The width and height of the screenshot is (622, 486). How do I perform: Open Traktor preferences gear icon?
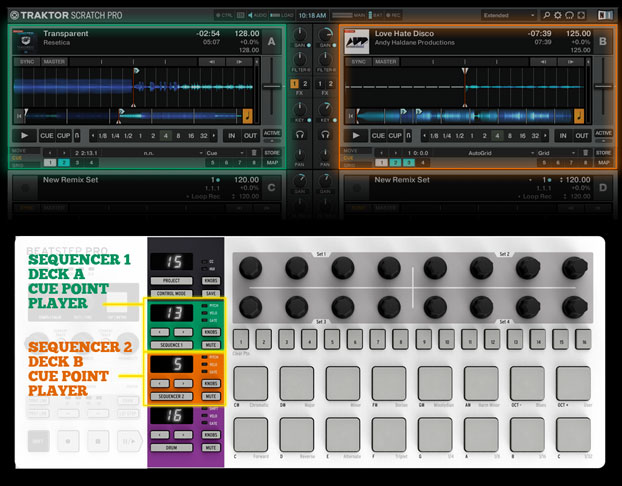coord(558,15)
